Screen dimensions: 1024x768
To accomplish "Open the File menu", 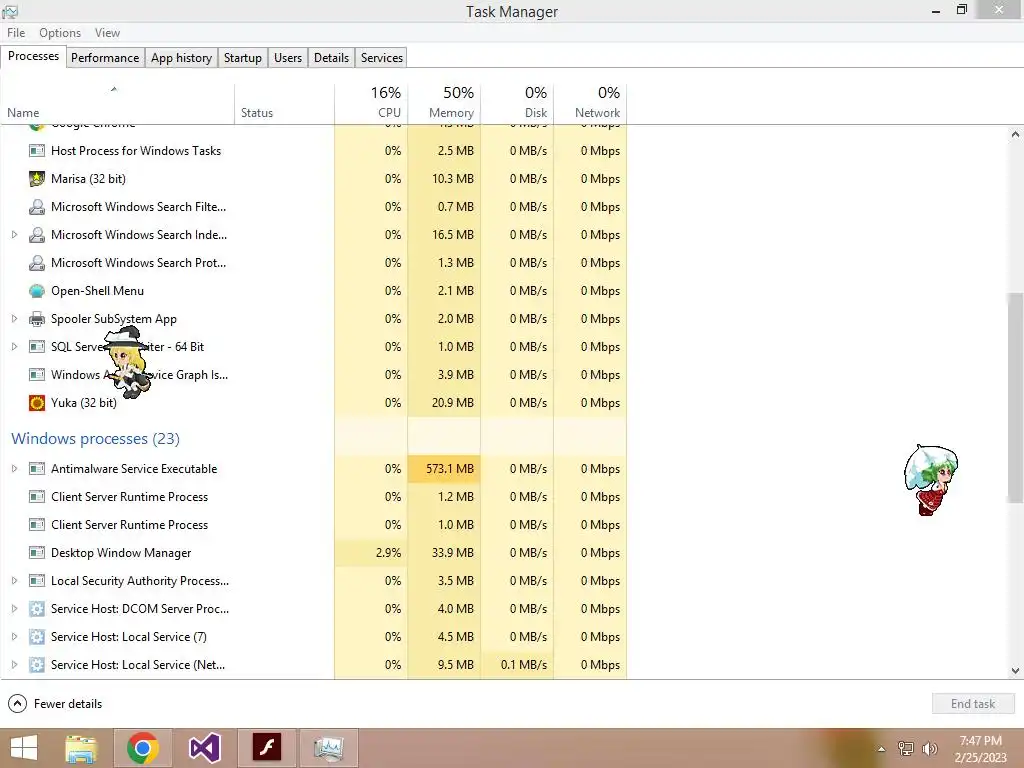I will pos(16,33).
